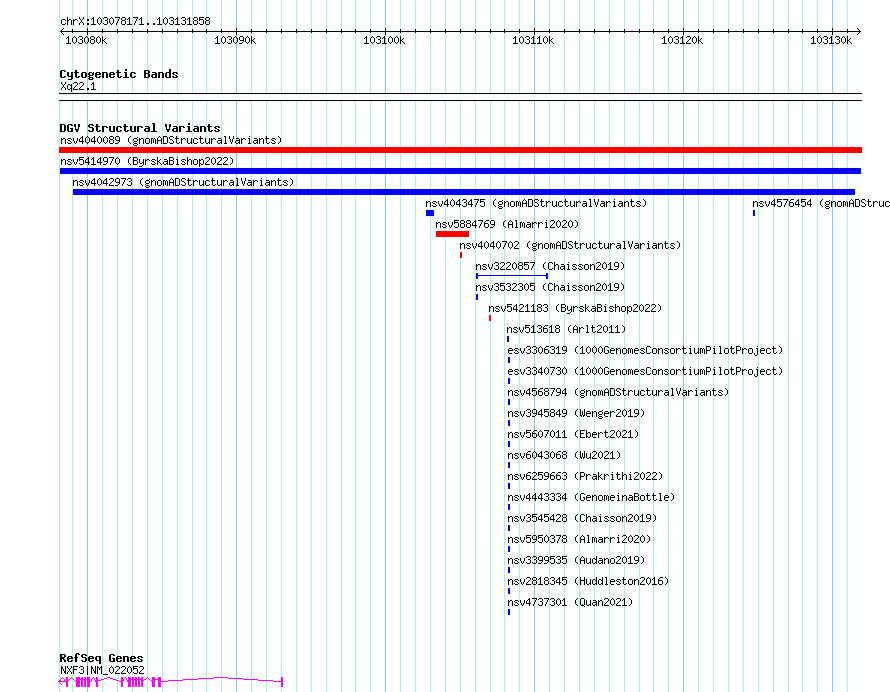
Task: Click the 103110k ruler label
Action: [x=533, y=40]
